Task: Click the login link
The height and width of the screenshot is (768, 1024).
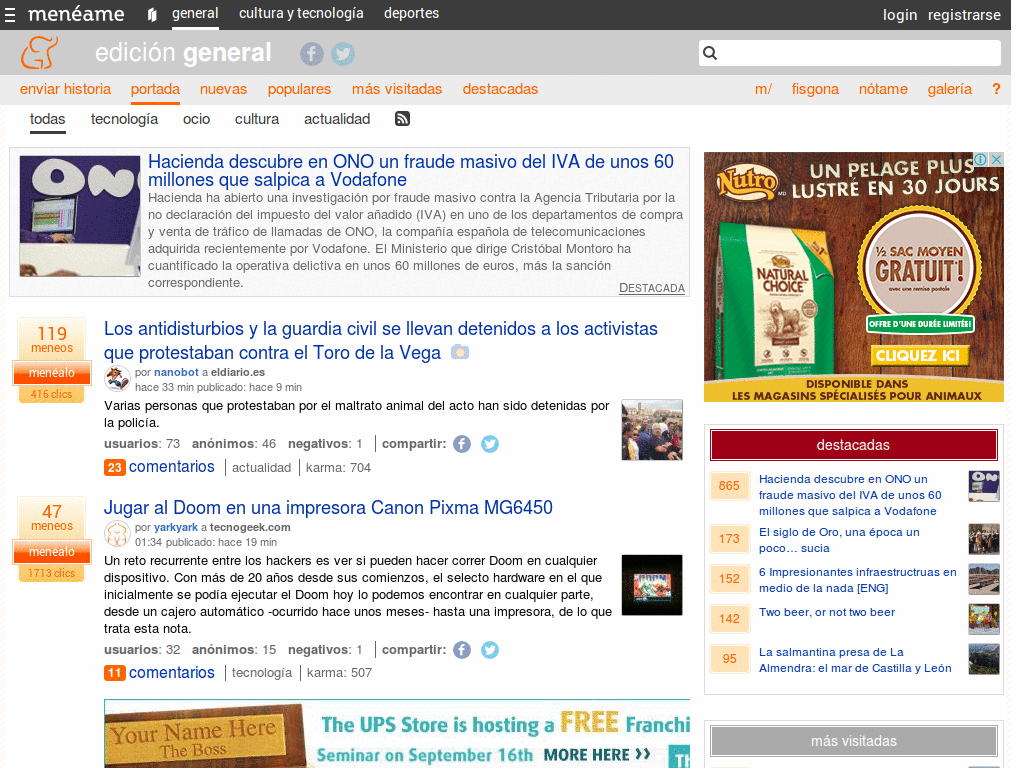Action: 900,14
